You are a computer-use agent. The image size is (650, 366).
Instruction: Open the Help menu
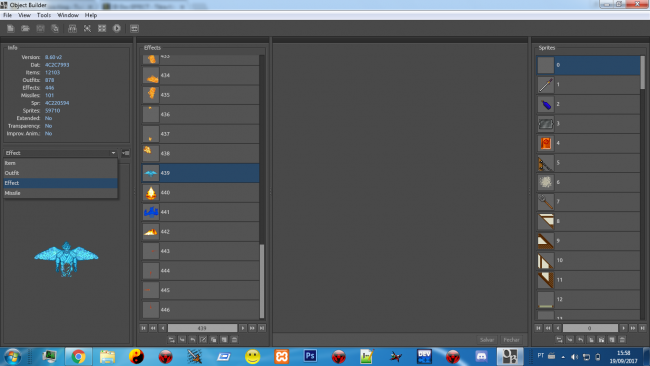[x=91, y=15]
